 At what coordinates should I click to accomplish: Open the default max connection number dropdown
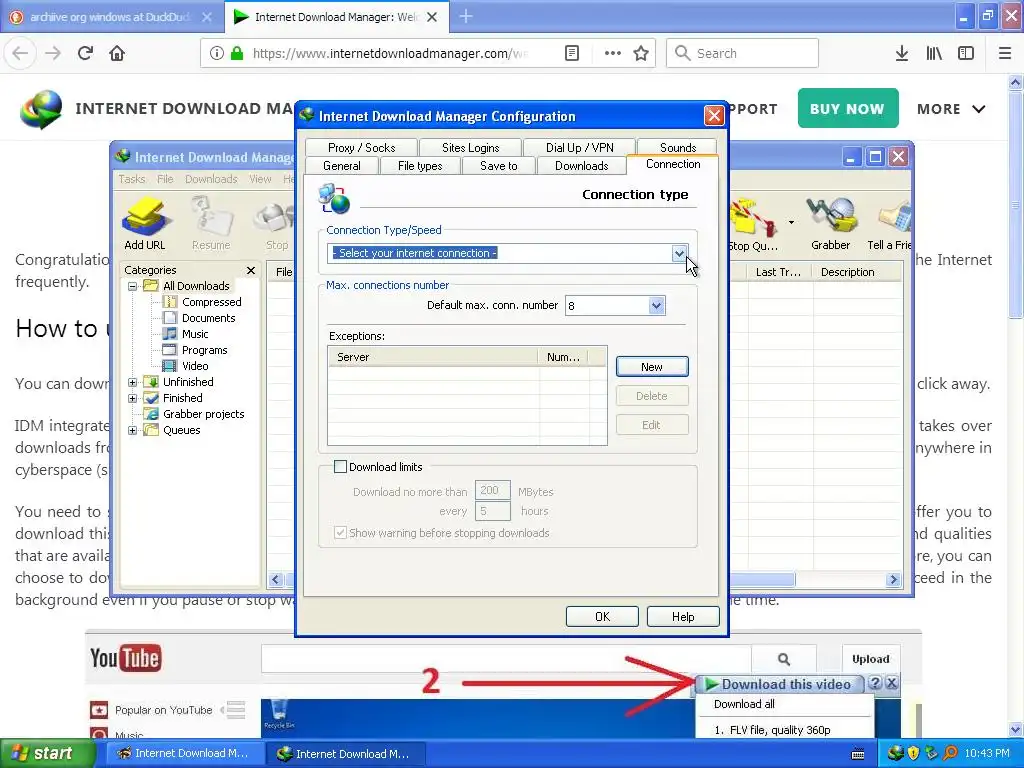(656, 306)
